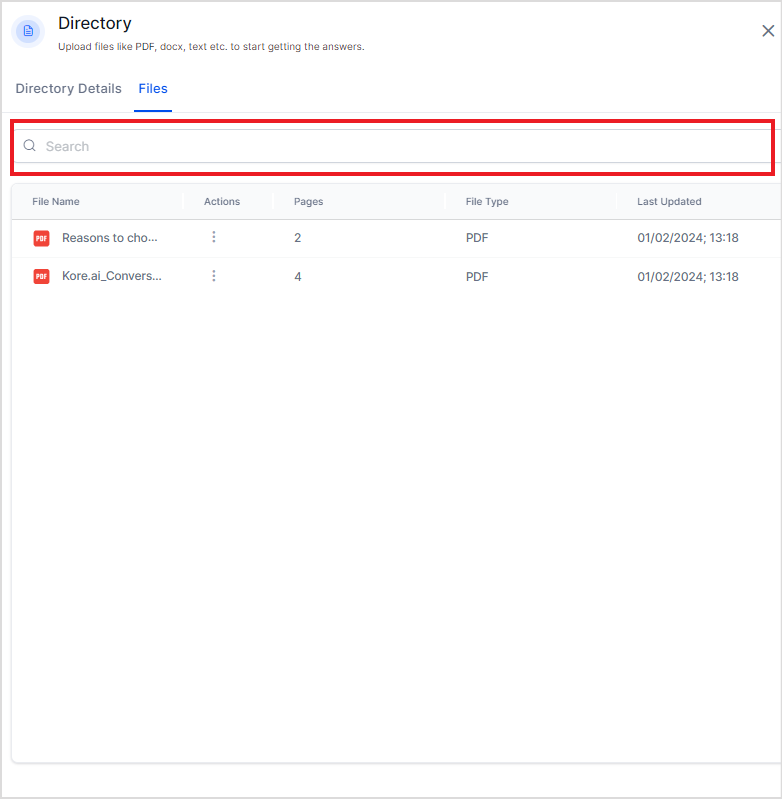This screenshot has width=782, height=799.
Task: Focus the Search input field
Action: click(400, 146)
